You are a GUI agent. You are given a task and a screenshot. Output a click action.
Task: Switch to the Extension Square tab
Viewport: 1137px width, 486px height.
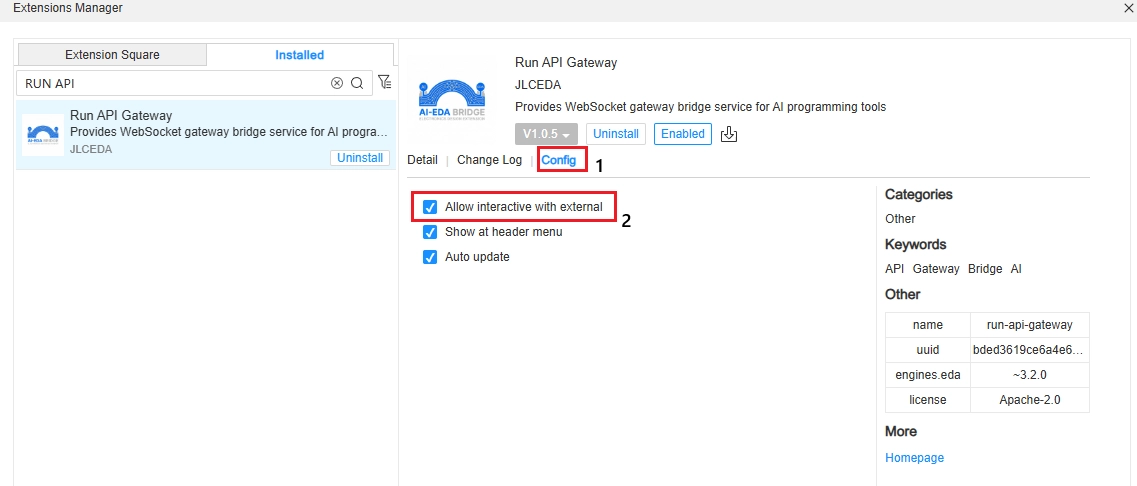(112, 54)
